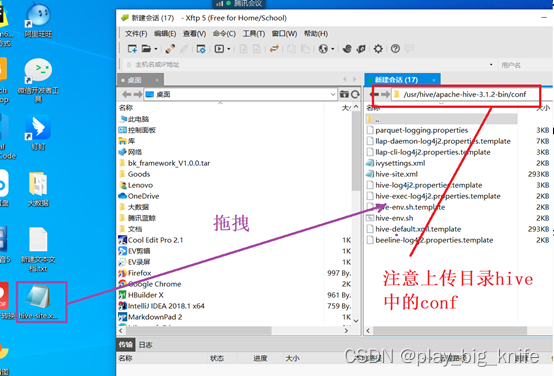Open options via the gear icon
Image resolution: width=554 pixels, height=376 pixels.
coord(378,49)
